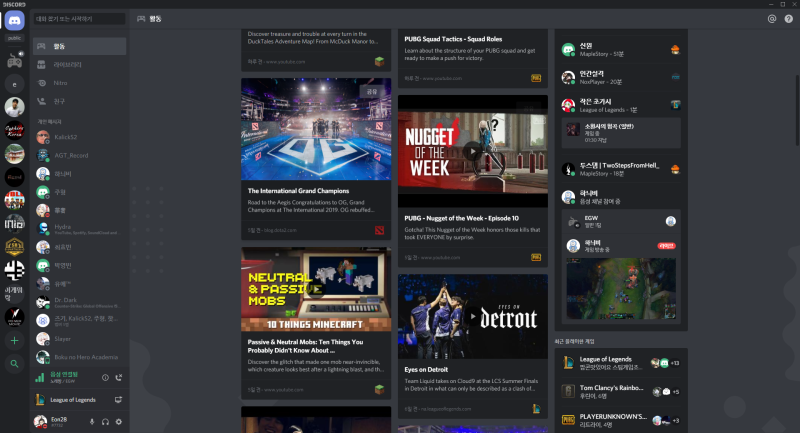Click Minecraft icon on DuckTales Adventure Map card
The width and height of the screenshot is (800, 433).
(x=379, y=62)
